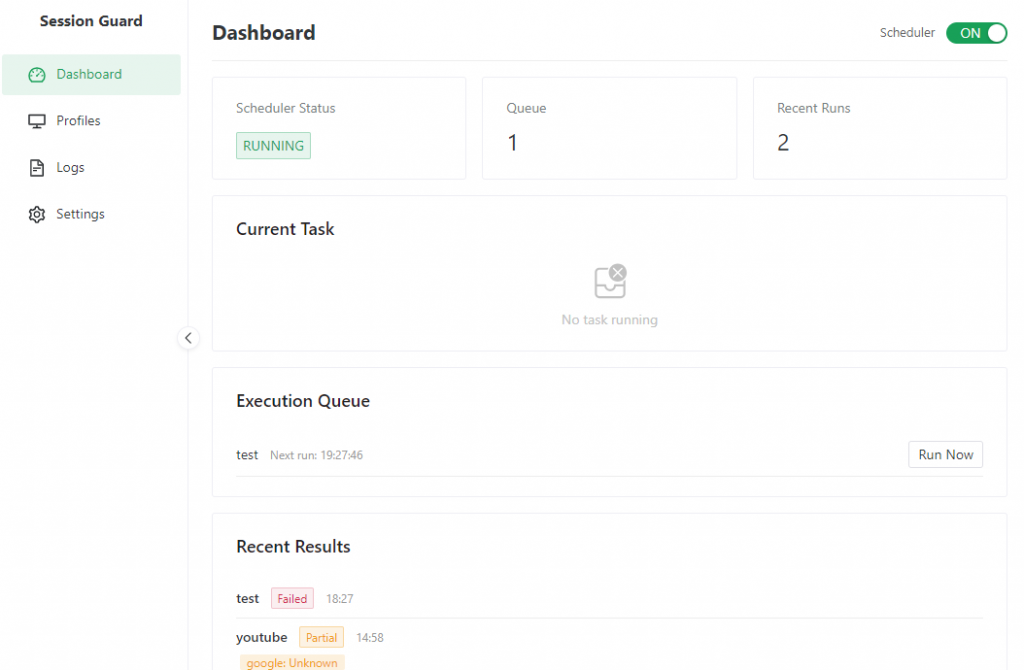Click the google: Unknown tag
This screenshot has height=670, width=1024.
[291, 662]
